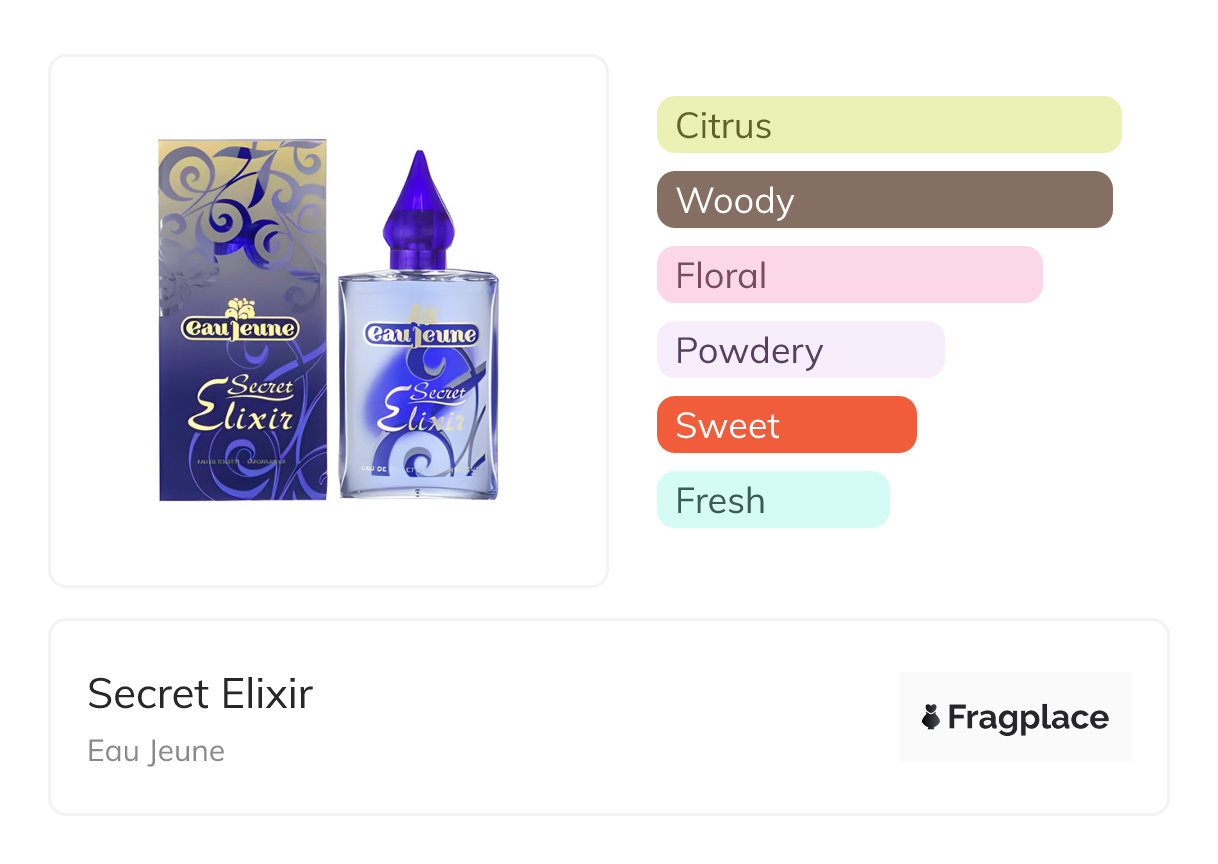
Task: Click the purple pointed bottle cap
Action: coord(418,210)
